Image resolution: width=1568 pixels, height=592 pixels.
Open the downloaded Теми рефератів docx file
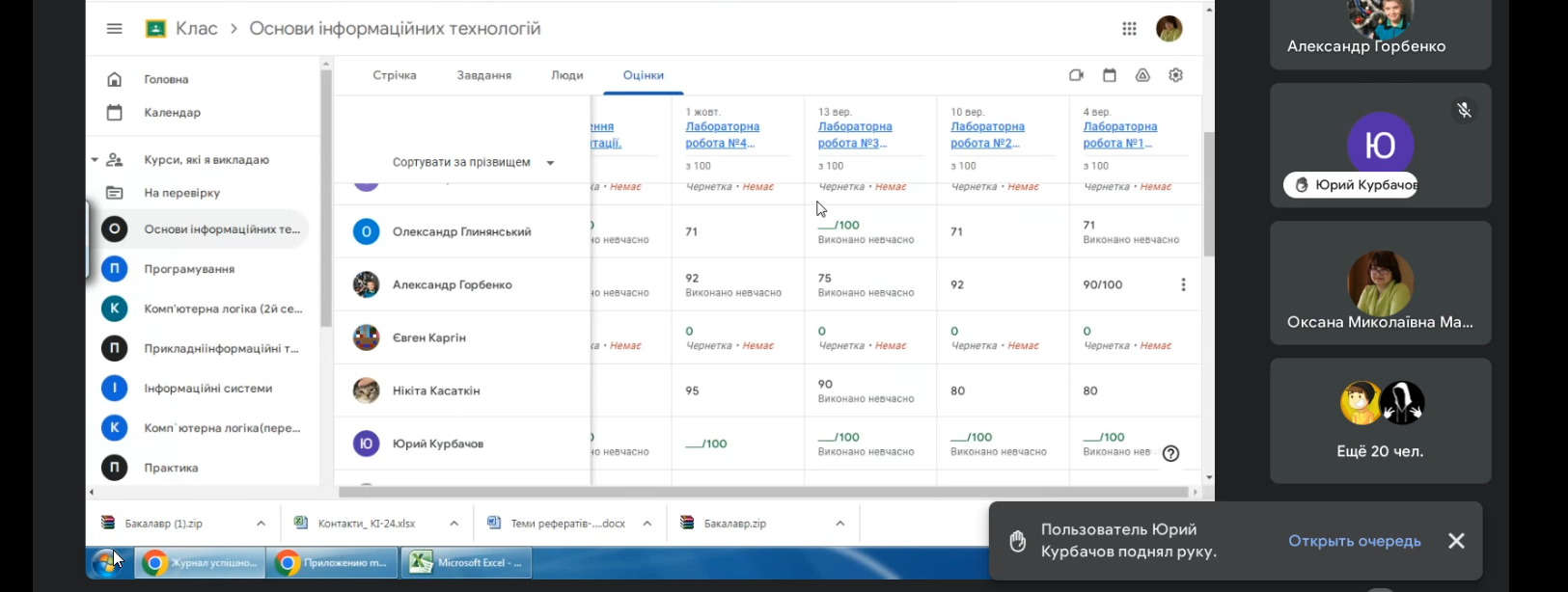(567, 524)
